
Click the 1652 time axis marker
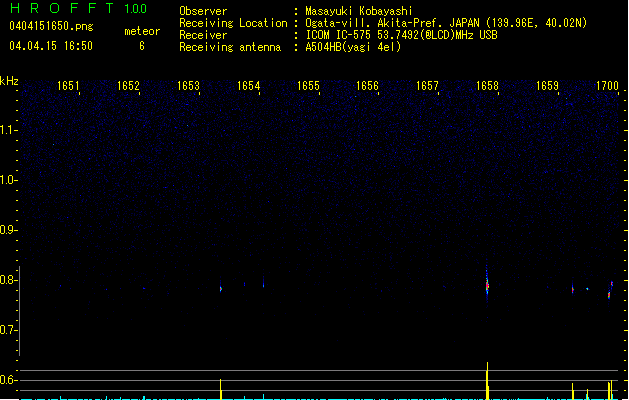coord(128,86)
